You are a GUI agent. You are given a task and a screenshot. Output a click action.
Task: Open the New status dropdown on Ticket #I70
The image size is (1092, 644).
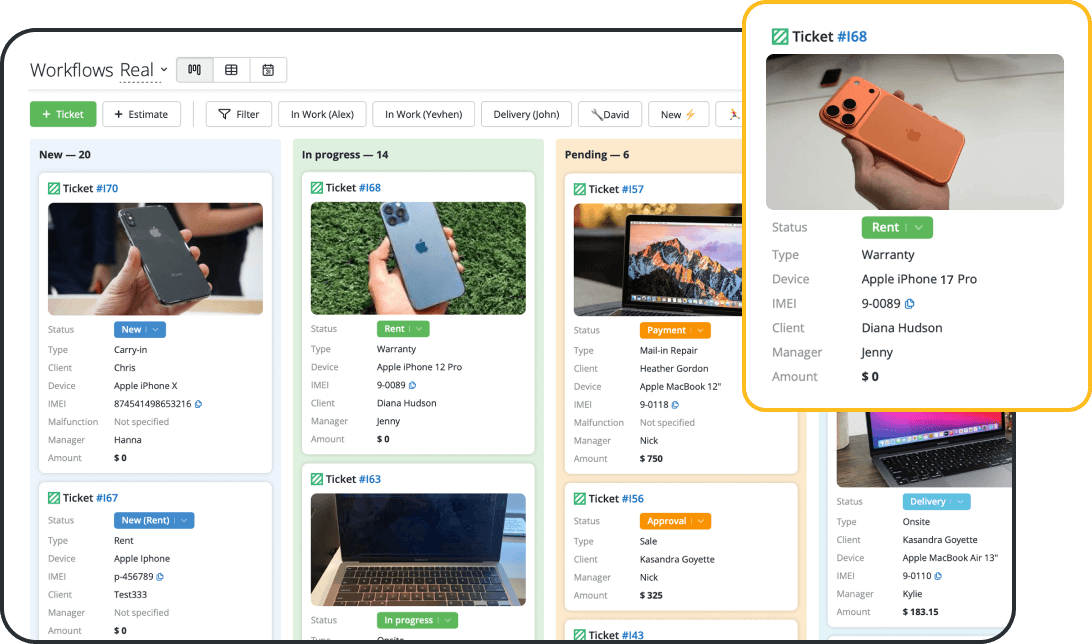(x=158, y=330)
